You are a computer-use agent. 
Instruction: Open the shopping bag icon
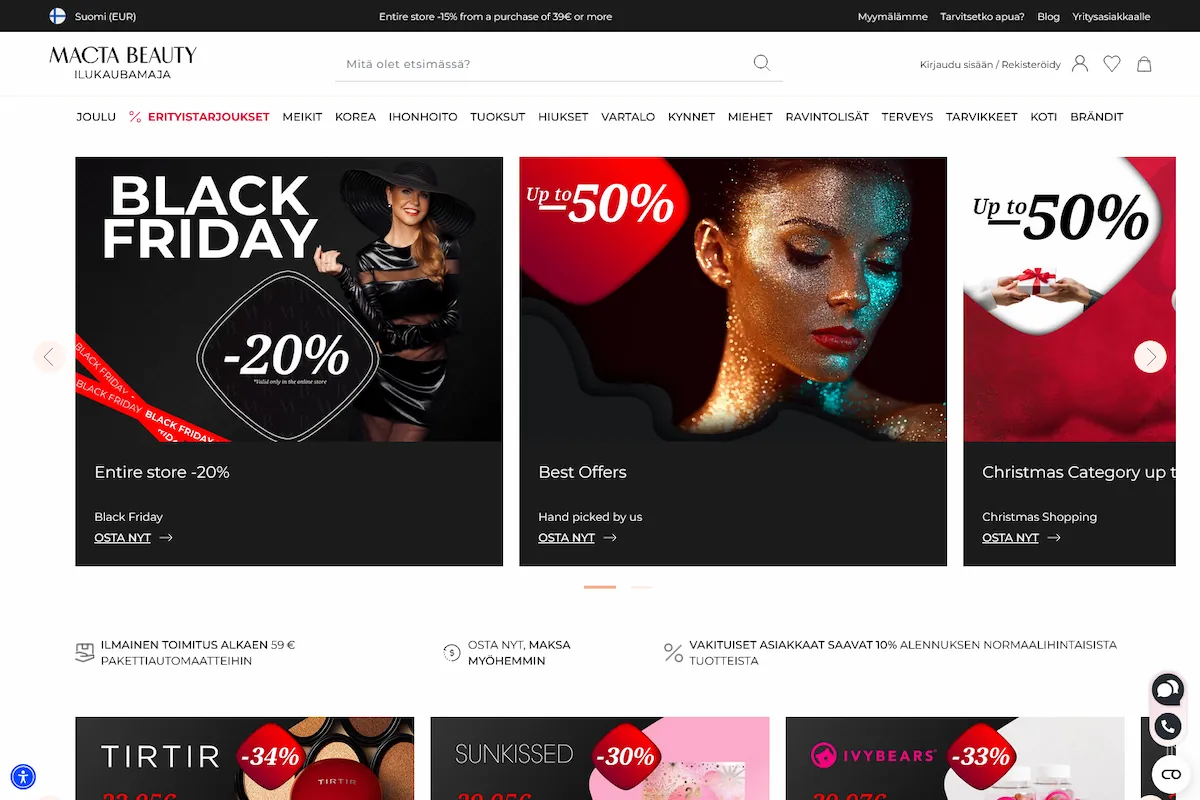pyautogui.click(x=1144, y=63)
